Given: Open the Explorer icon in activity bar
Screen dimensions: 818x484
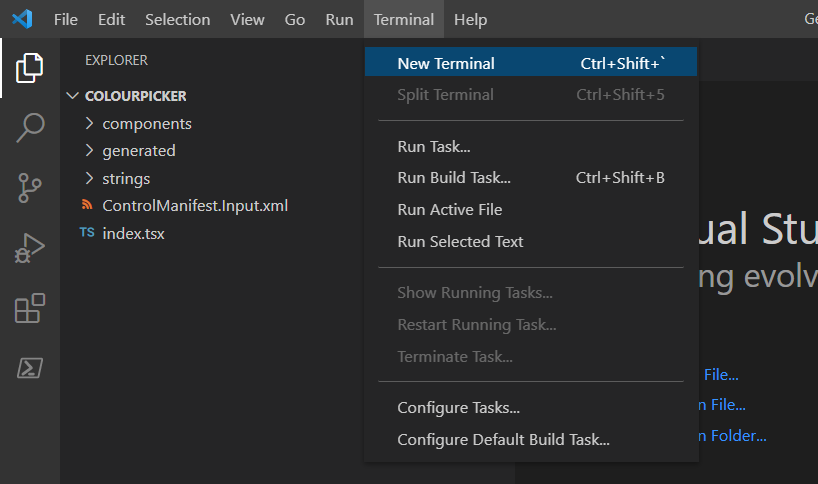Looking at the screenshot, I should pyautogui.click(x=30, y=68).
